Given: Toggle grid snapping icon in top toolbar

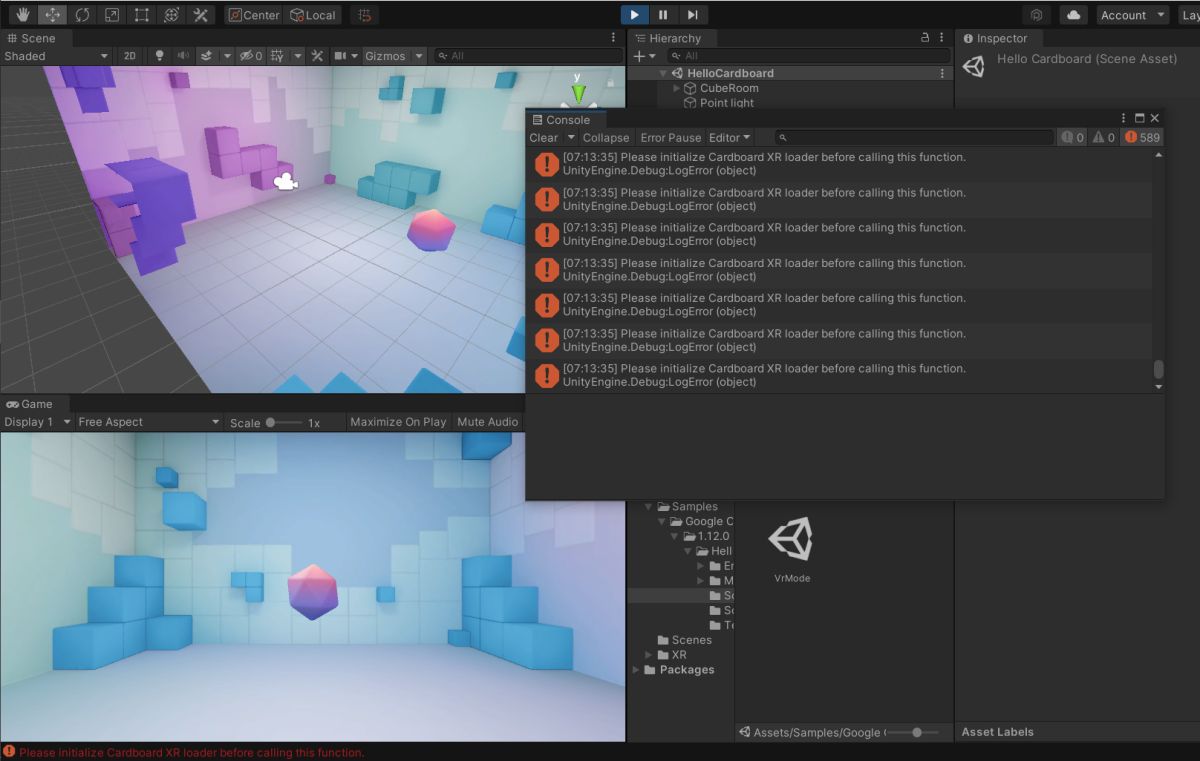Looking at the screenshot, I should pyautogui.click(x=365, y=15).
